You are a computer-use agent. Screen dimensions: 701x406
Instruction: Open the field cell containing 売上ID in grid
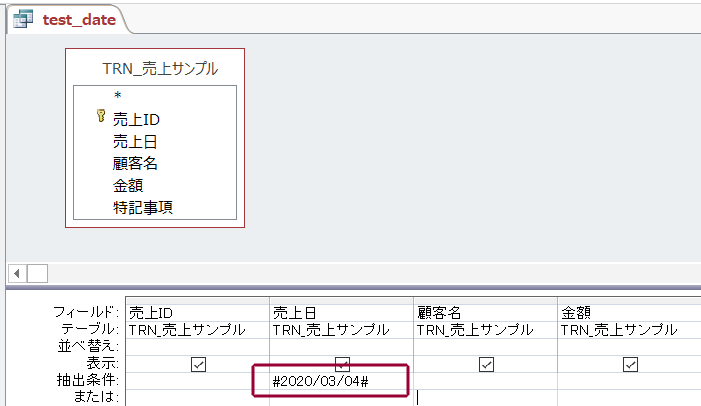pos(198,313)
